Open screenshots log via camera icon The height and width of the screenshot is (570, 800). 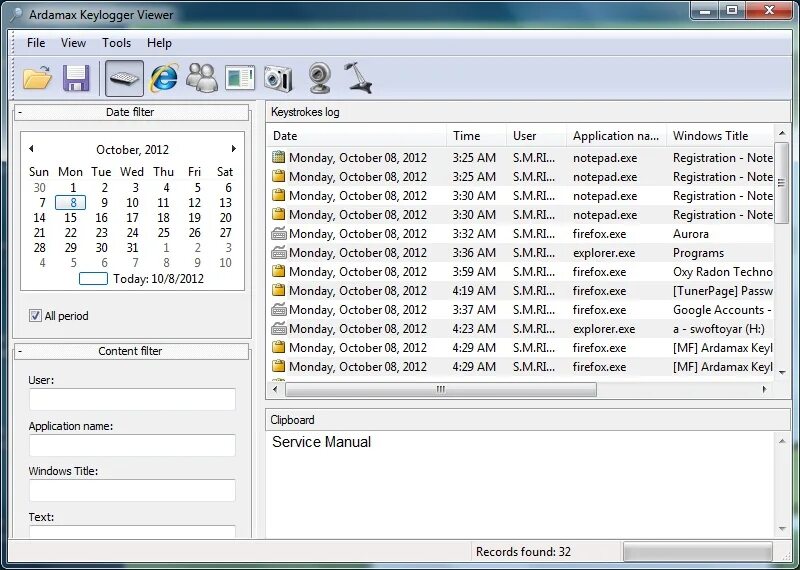click(279, 79)
